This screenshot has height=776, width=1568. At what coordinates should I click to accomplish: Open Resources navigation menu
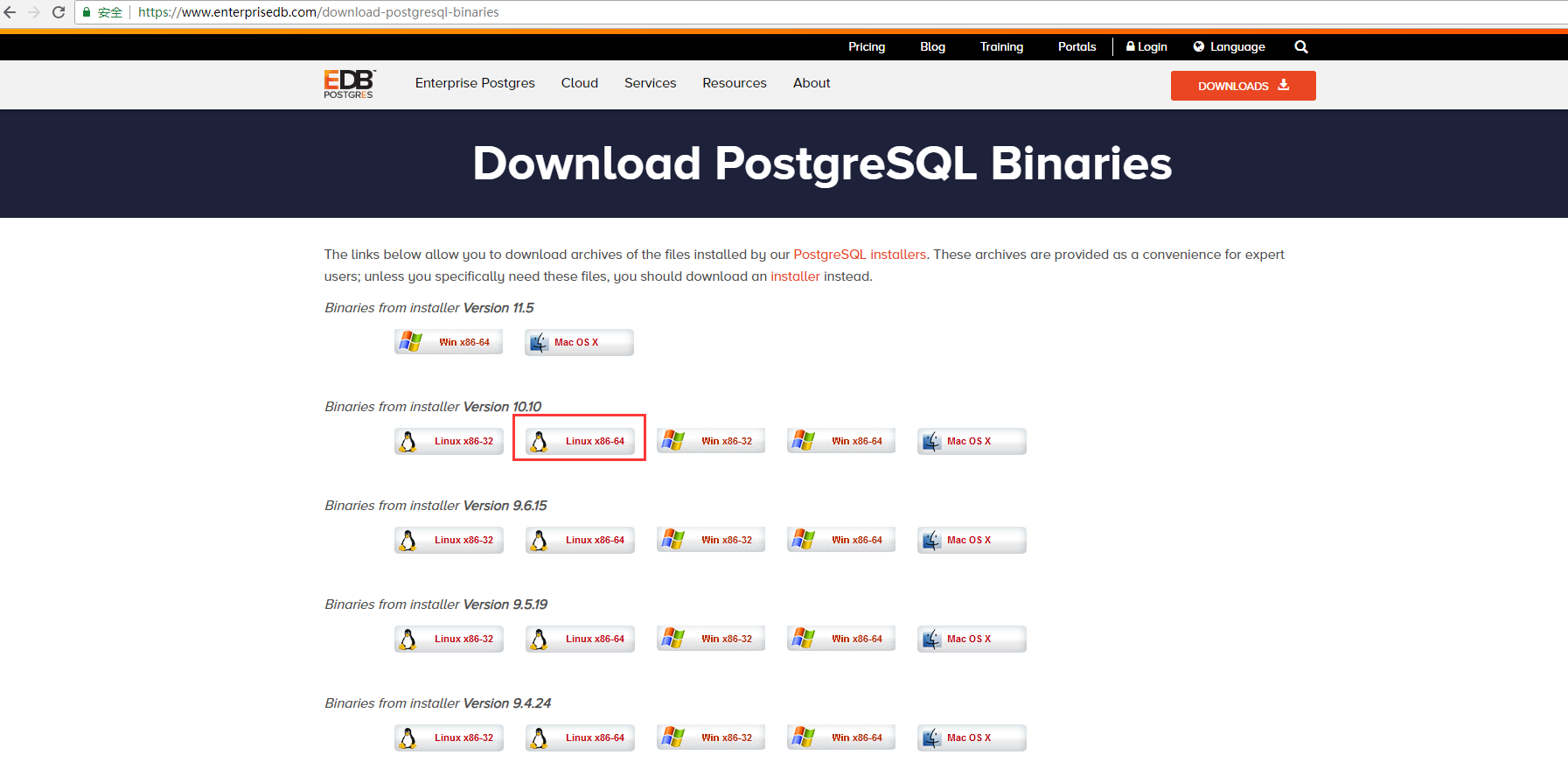pyautogui.click(x=735, y=83)
